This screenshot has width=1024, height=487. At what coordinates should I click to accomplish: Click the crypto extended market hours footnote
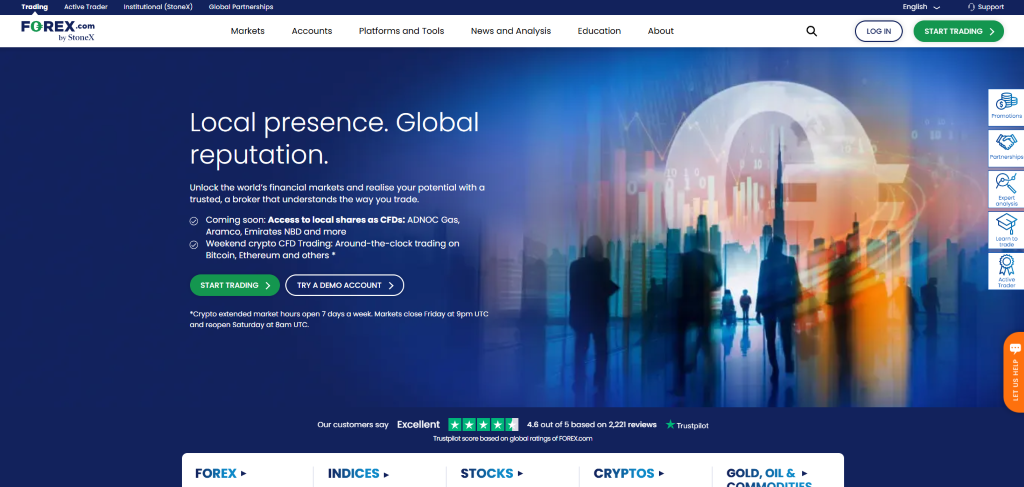339,319
